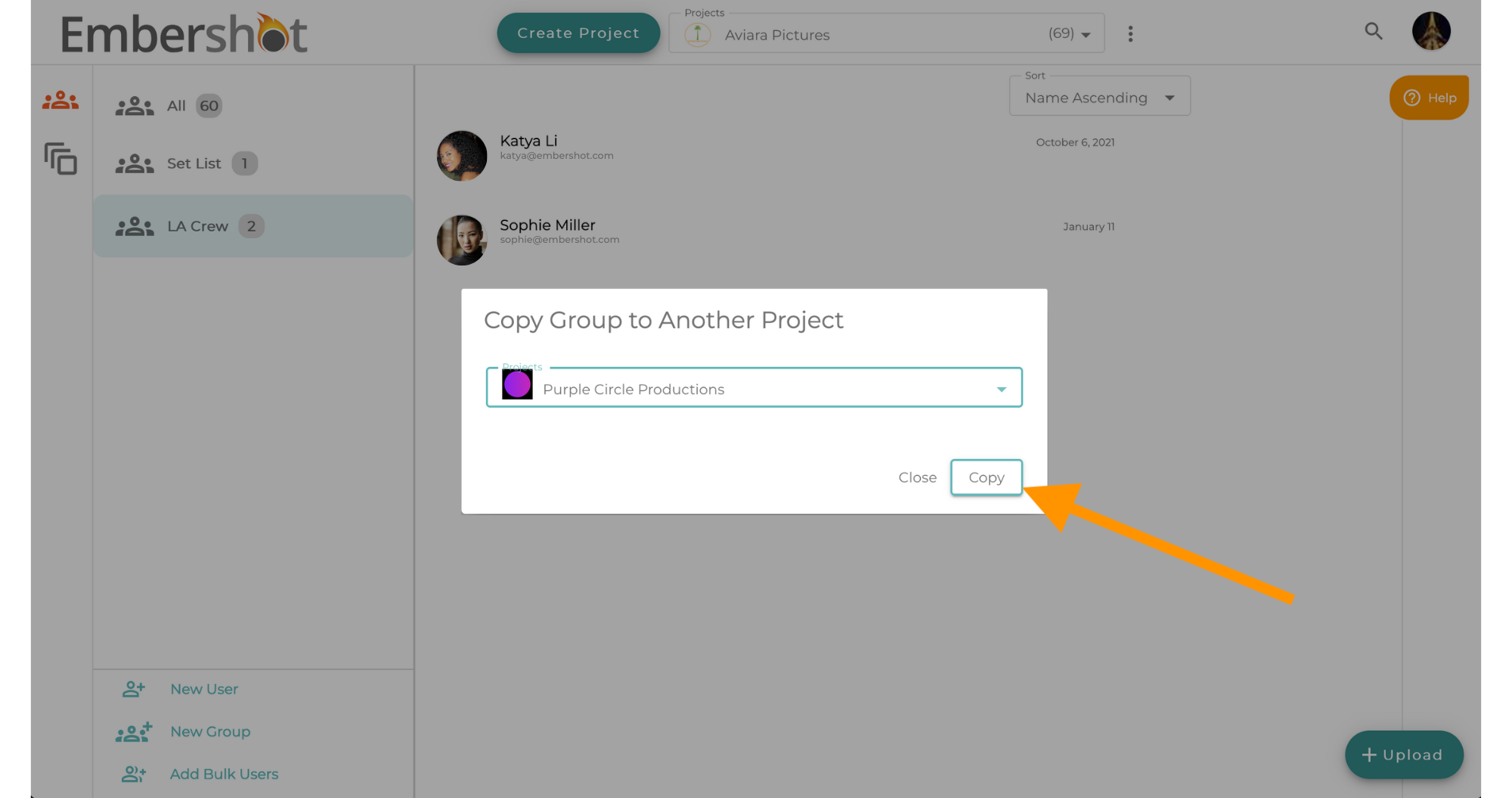Open the three-dot project options menu

click(x=1130, y=34)
